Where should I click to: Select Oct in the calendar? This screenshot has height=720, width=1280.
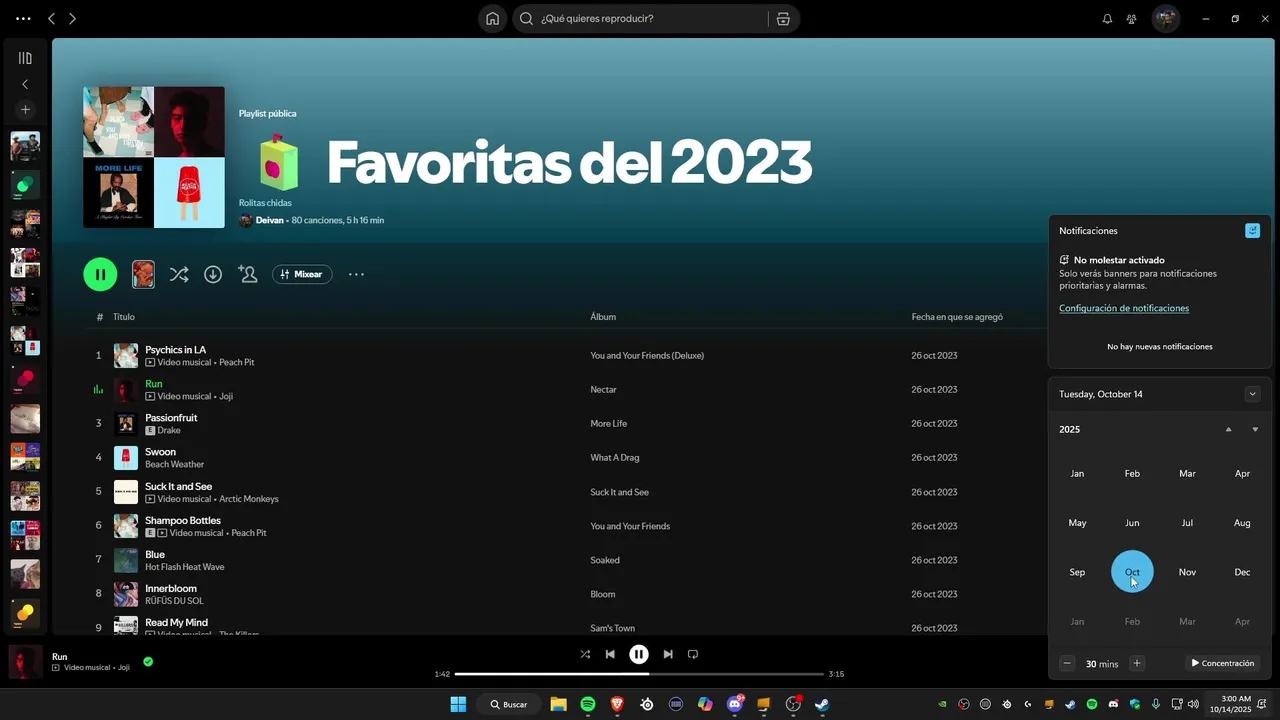(x=1132, y=572)
